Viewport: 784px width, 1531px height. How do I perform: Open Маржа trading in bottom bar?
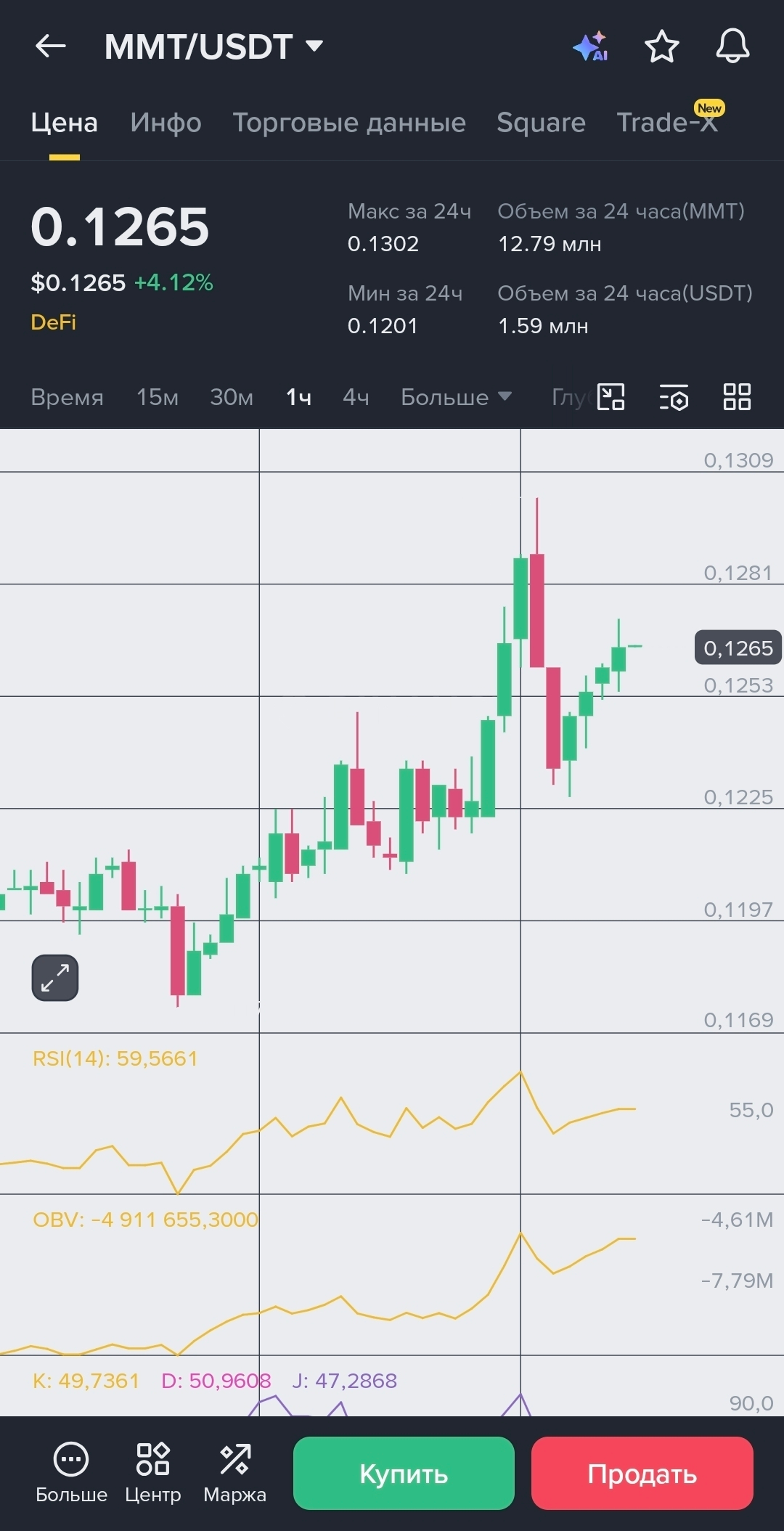click(x=235, y=1473)
